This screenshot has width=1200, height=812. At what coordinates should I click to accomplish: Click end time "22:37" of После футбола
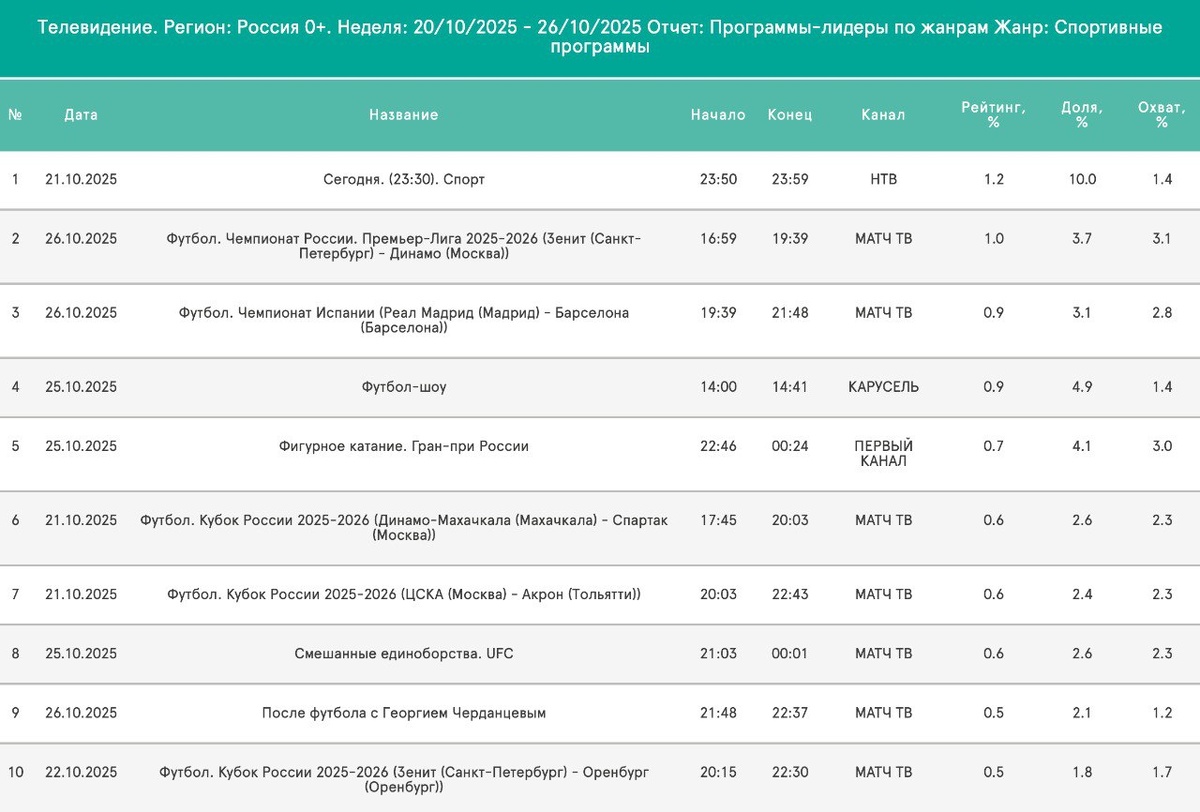(790, 714)
